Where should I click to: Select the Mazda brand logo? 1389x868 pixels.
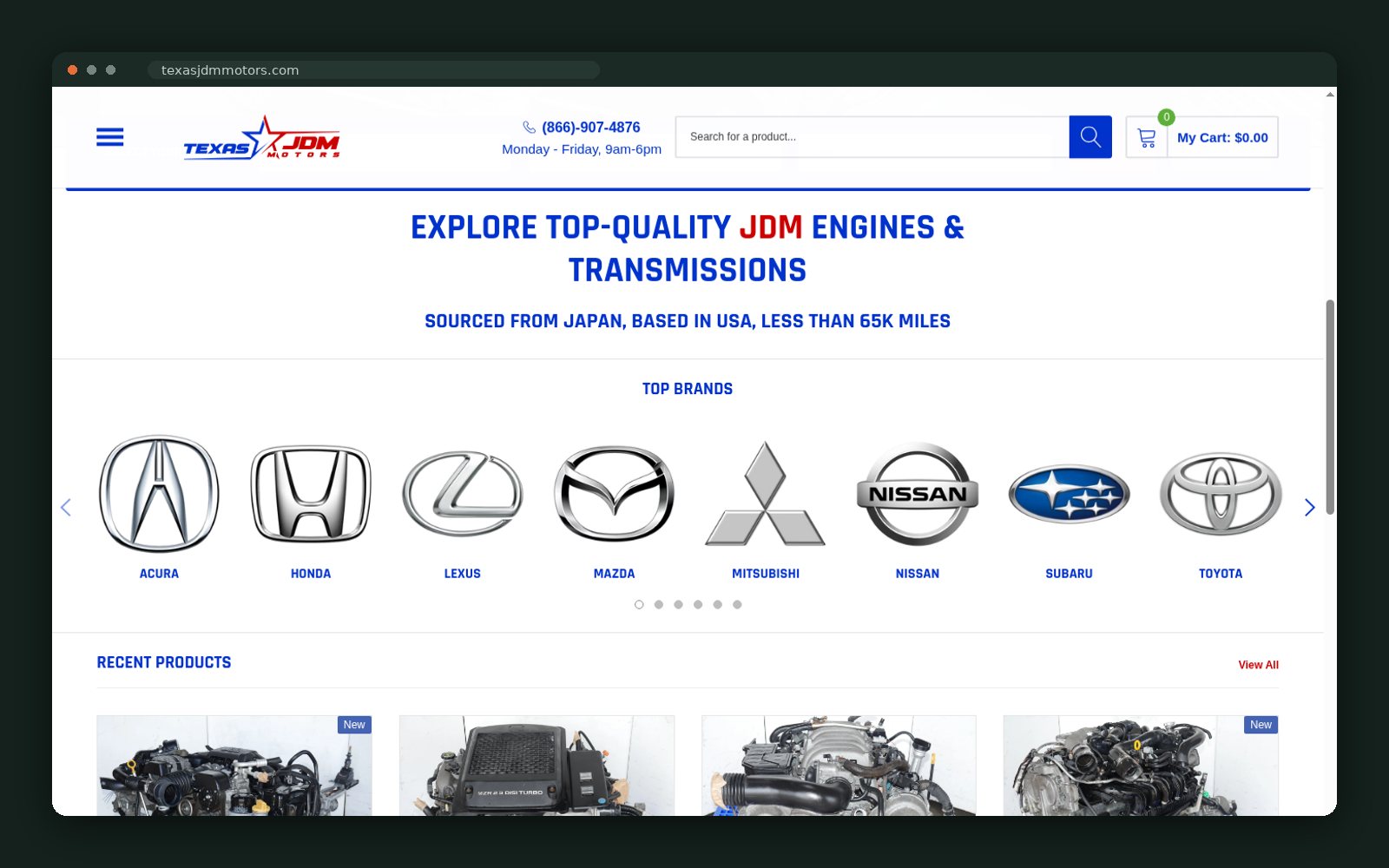coord(614,494)
